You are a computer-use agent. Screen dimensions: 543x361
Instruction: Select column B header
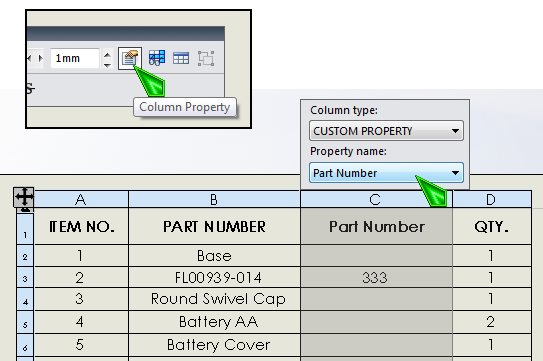click(x=214, y=199)
